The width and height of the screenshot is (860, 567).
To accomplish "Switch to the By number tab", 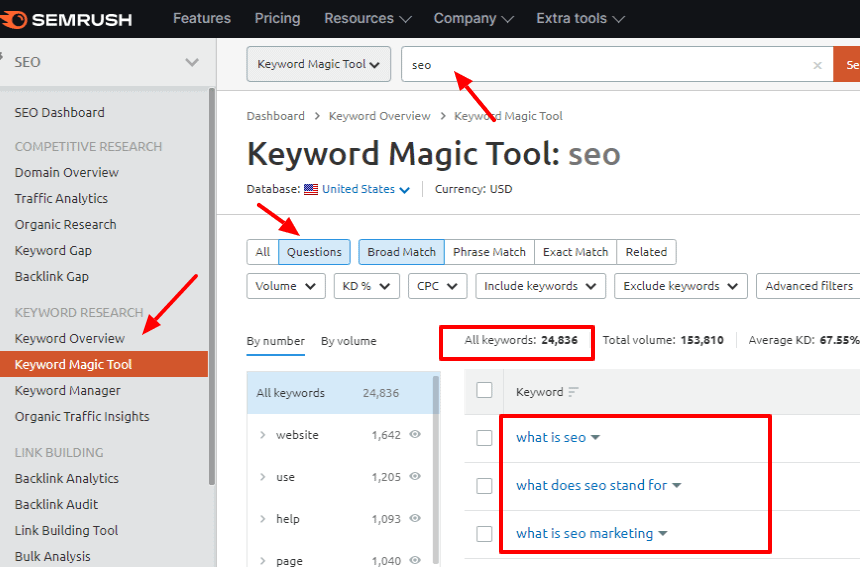I will click(x=275, y=341).
